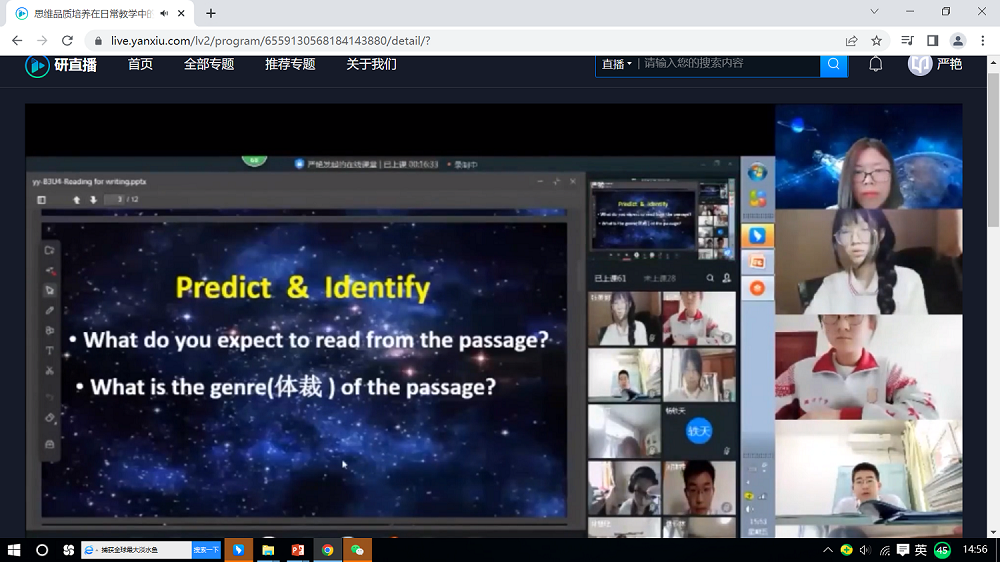Screen dimensions: 1000x562
Task: Click the share page icon in address bar
Action: (851, 41)
